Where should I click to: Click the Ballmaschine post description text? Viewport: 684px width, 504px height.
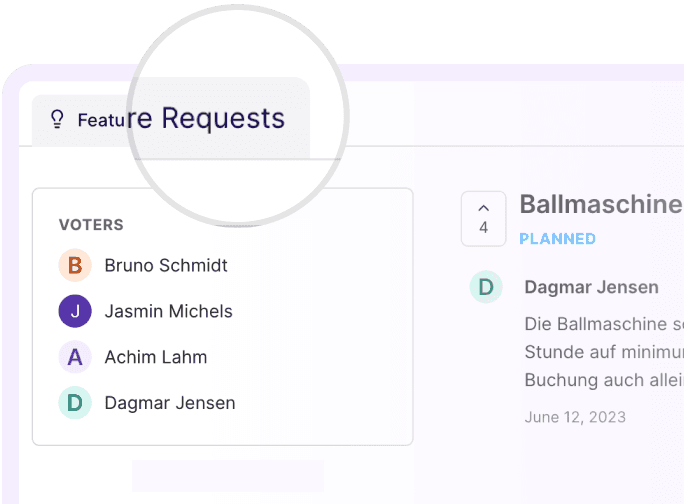pyautogui.click(x=604, y=352)
